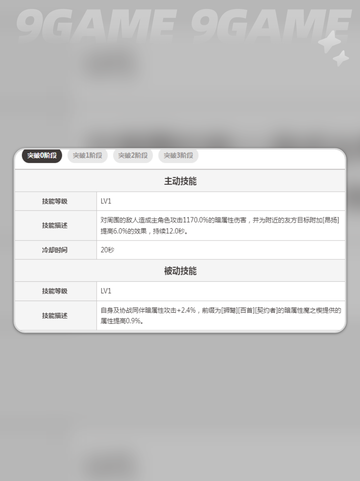360x481 pixels.
Task: Click 技能等级 label under 被动技能
Action: 55,291
